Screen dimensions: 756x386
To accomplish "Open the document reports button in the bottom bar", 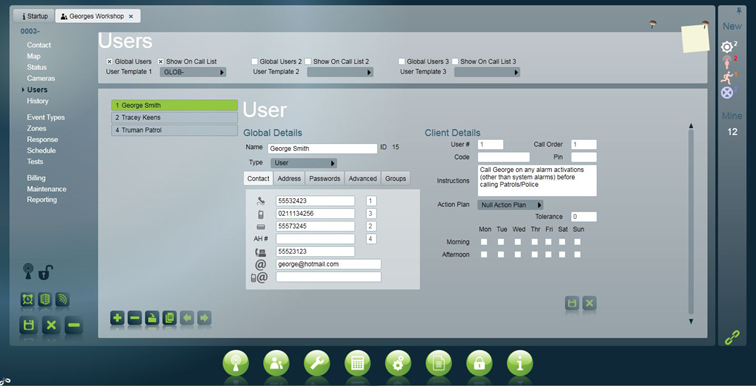I will 439,363.
